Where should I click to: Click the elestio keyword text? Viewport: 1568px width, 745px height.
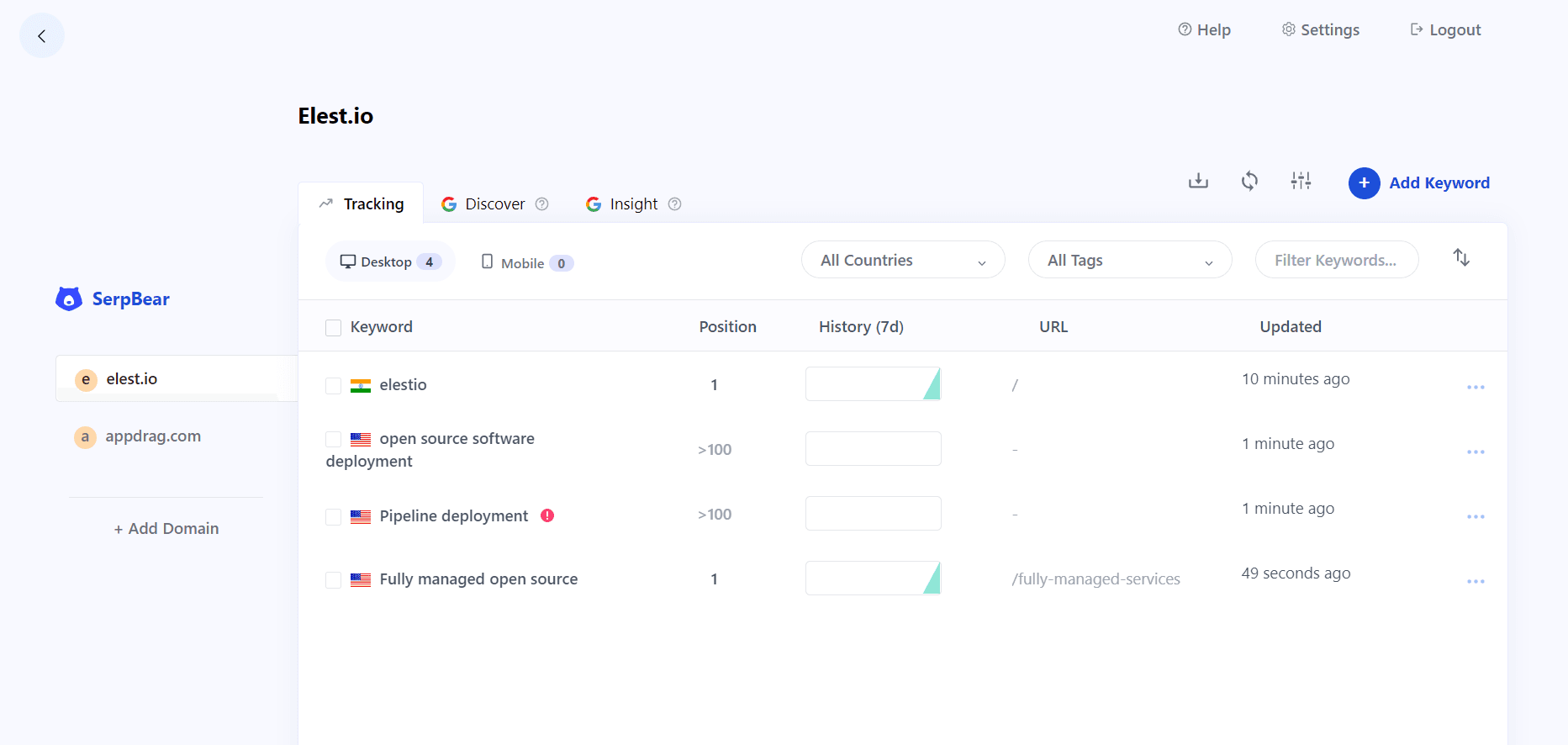click(x=403, y=385)
